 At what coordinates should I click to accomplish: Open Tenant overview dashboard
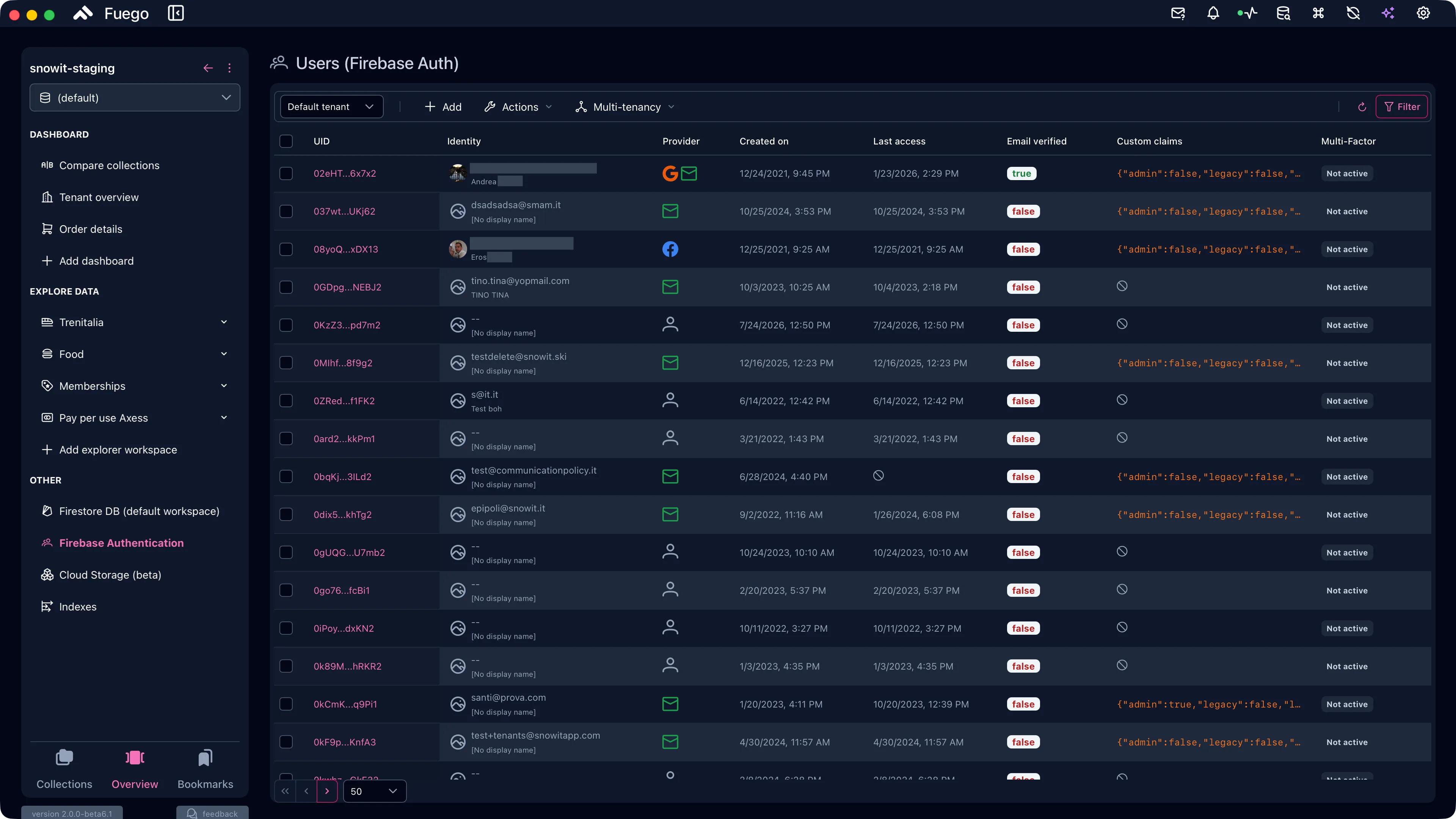pyautogui.click(x=91, y=197)
